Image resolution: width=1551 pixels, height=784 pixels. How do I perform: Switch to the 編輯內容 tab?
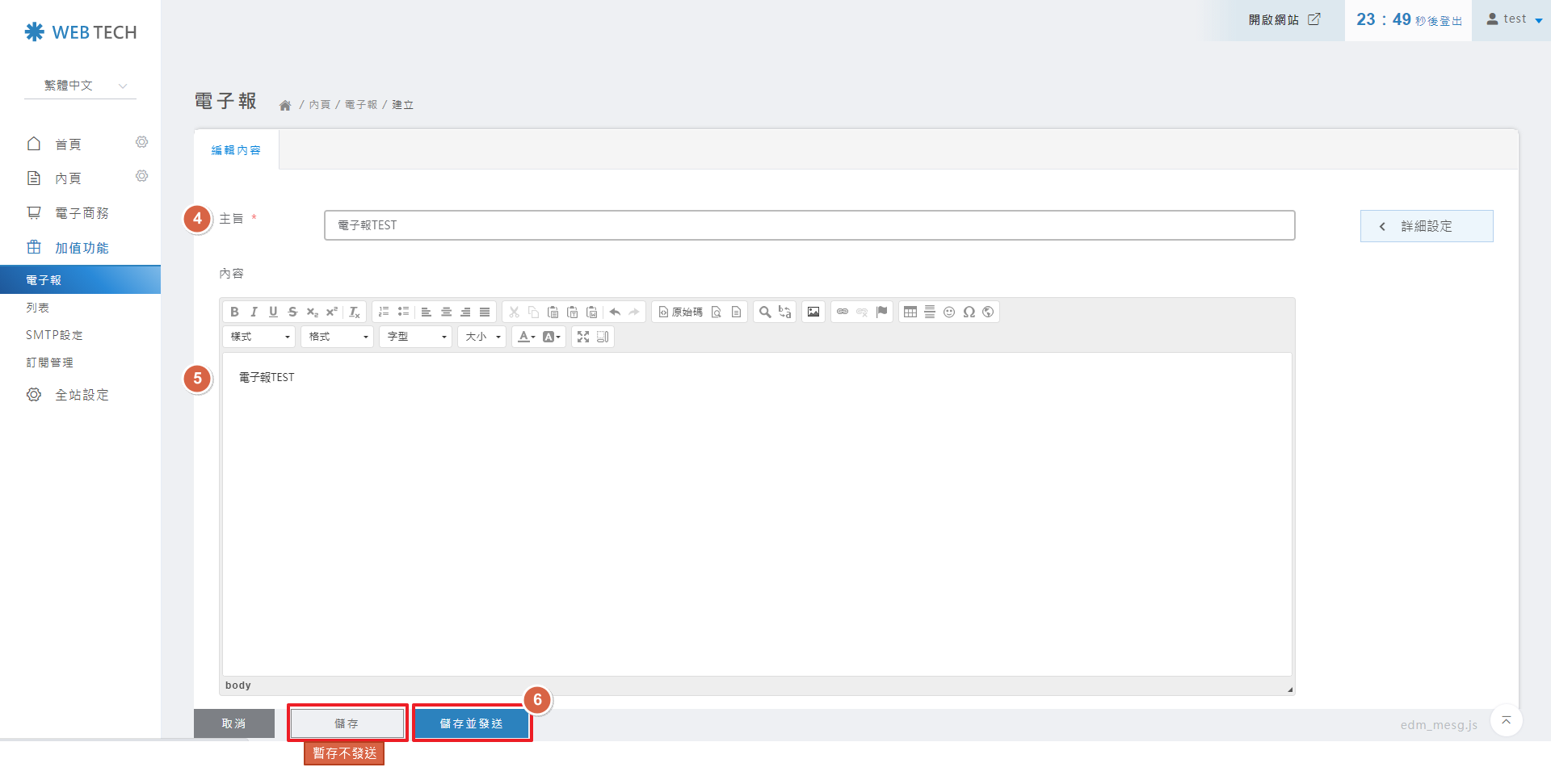[236, 150]
